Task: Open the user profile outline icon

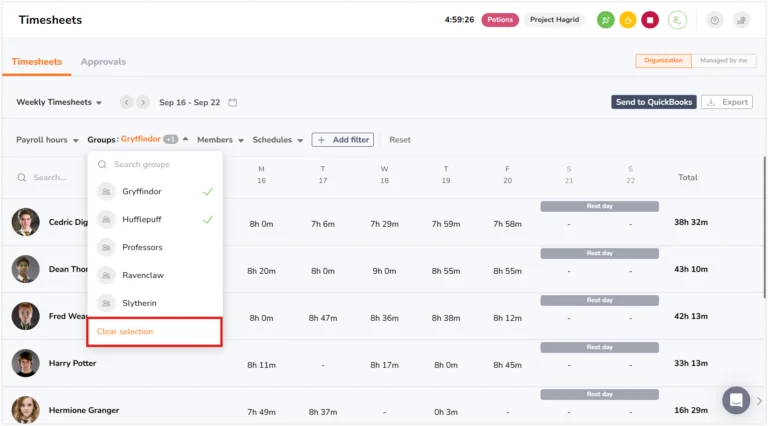Action: (x=677, y=20)
